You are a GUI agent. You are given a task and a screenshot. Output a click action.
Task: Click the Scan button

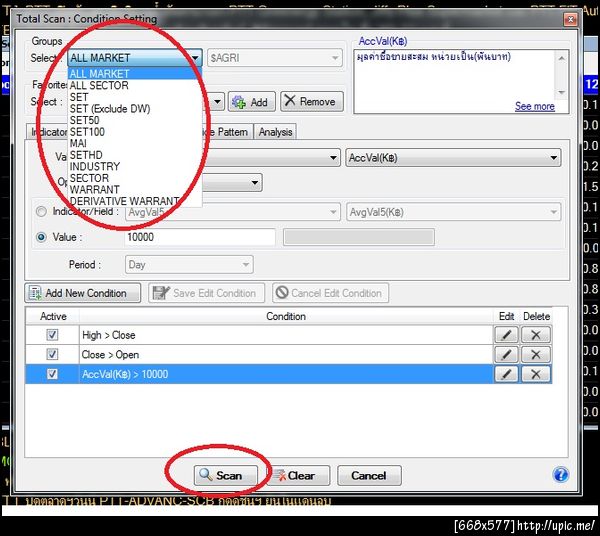(225, 476)
